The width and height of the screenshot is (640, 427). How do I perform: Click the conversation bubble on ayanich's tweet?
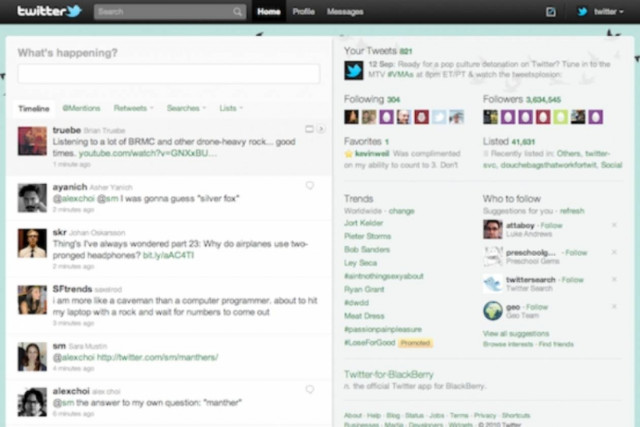[309, 185]
